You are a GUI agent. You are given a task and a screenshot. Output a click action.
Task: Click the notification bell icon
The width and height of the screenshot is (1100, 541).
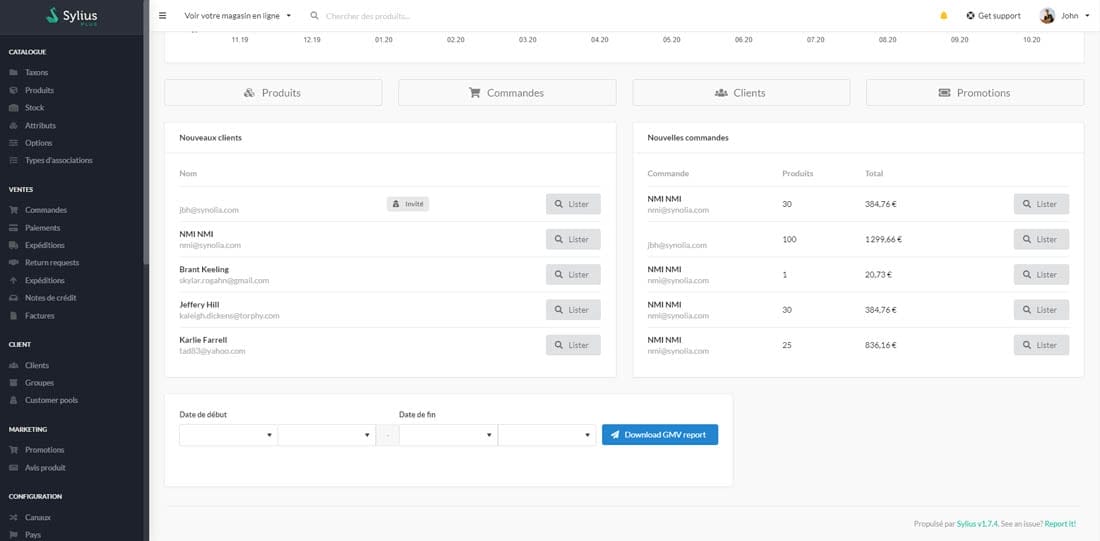click(944, 15)
